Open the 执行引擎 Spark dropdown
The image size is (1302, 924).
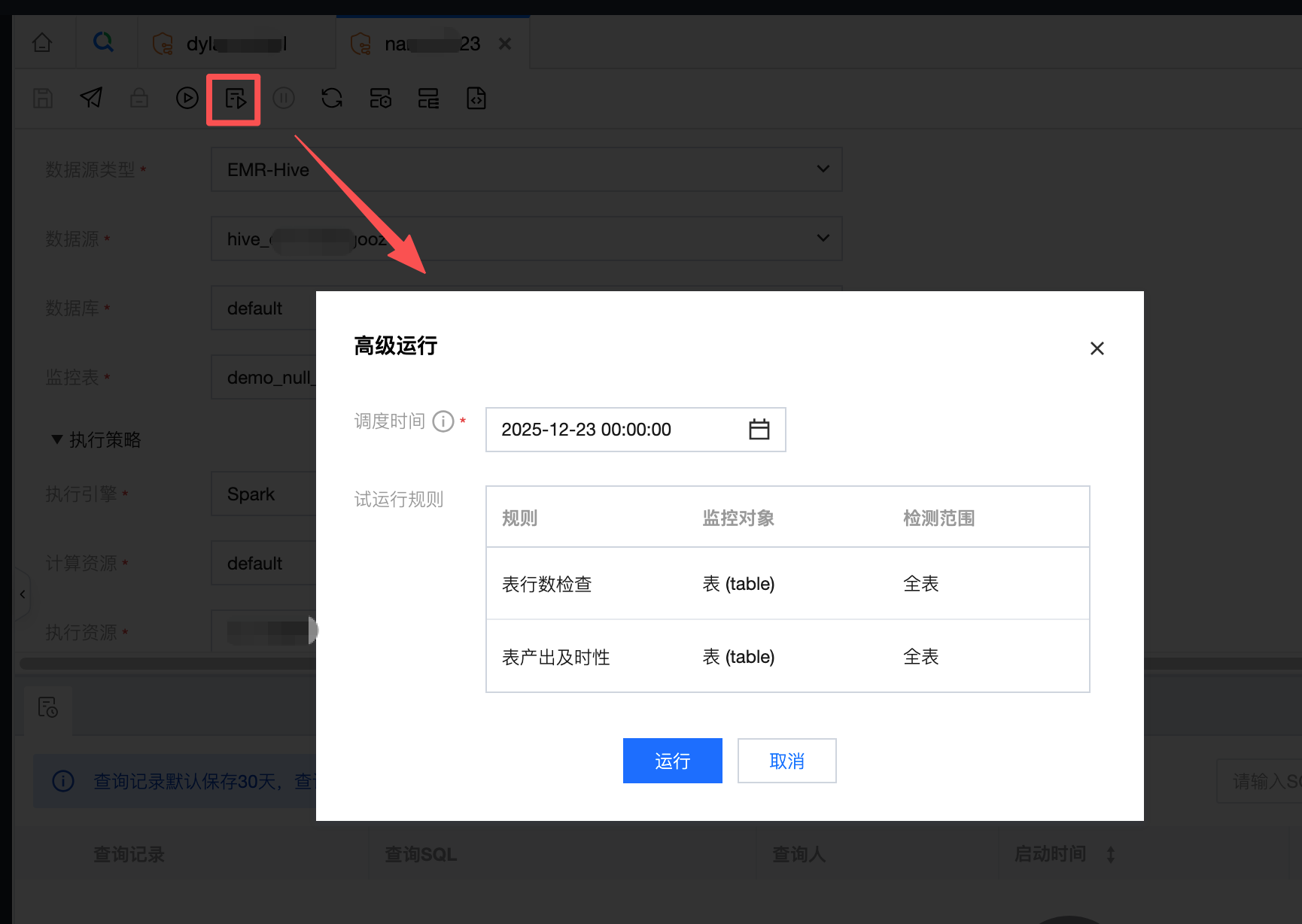pos(263,494)
